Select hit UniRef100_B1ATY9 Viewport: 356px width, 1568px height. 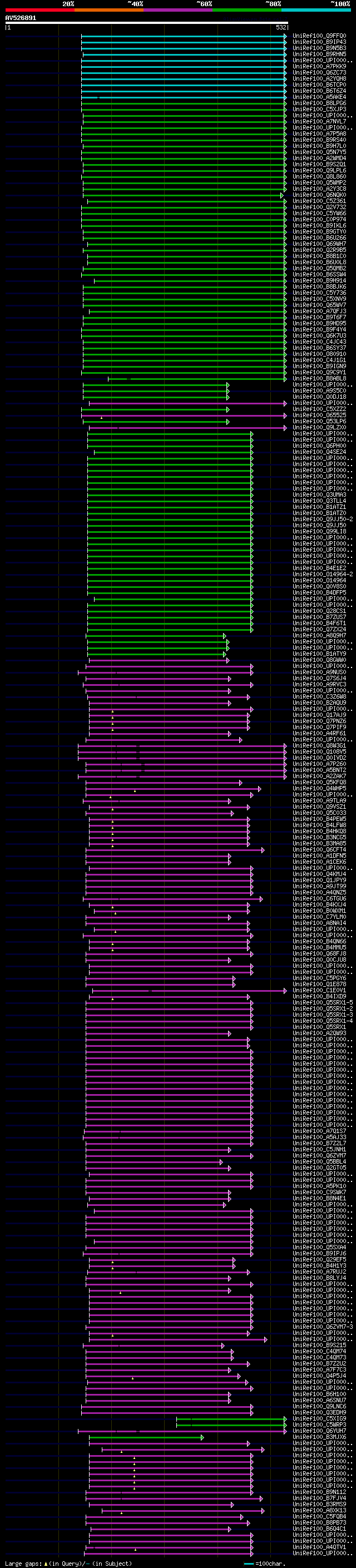click(x=319, y=654)
